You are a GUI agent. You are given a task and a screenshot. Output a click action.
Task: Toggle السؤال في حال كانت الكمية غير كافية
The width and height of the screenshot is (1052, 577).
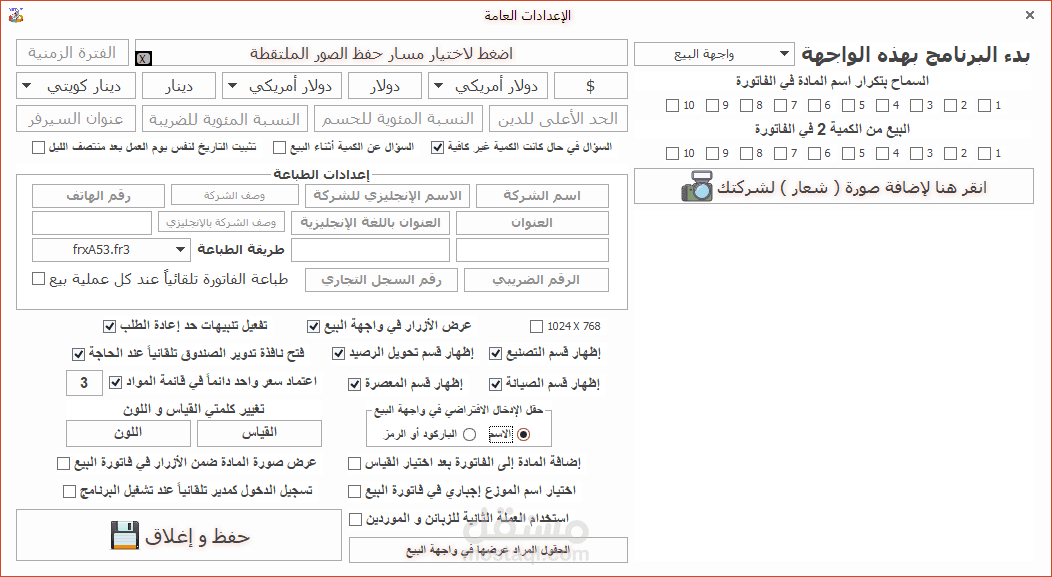coord(437,147)
